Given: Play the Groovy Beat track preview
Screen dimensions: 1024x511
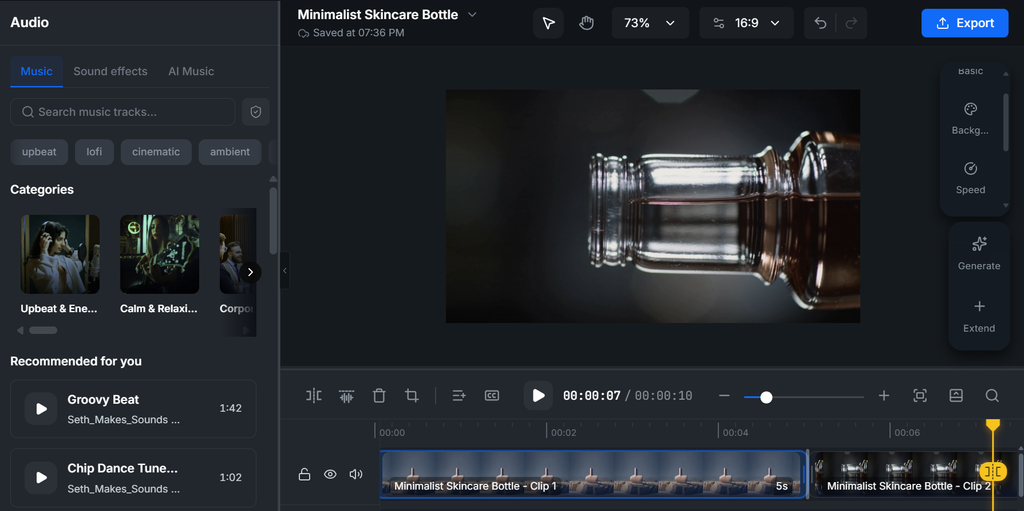Looking at the screenshot, I should tap(41, 408).
